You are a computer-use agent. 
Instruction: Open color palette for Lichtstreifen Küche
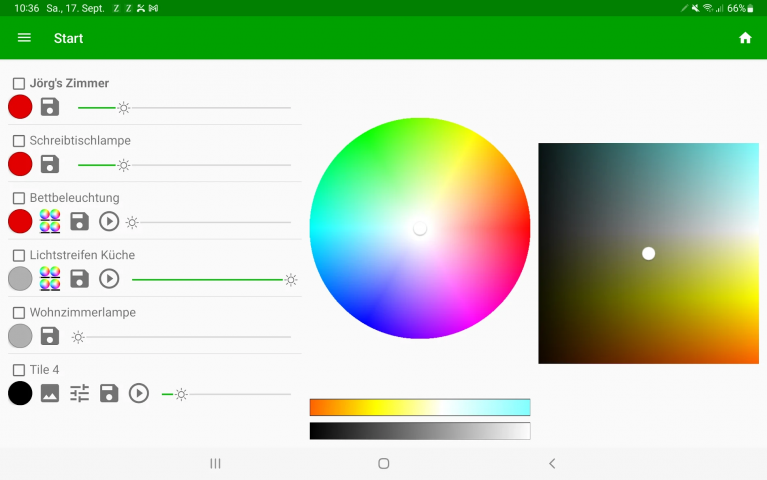[50, 279]
